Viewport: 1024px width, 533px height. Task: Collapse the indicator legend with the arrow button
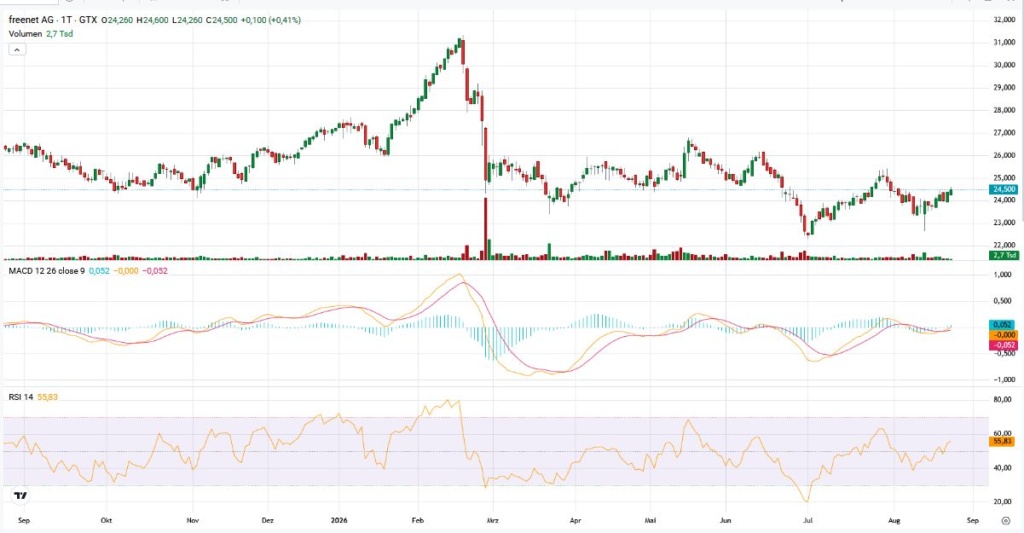tap(17, 50)
